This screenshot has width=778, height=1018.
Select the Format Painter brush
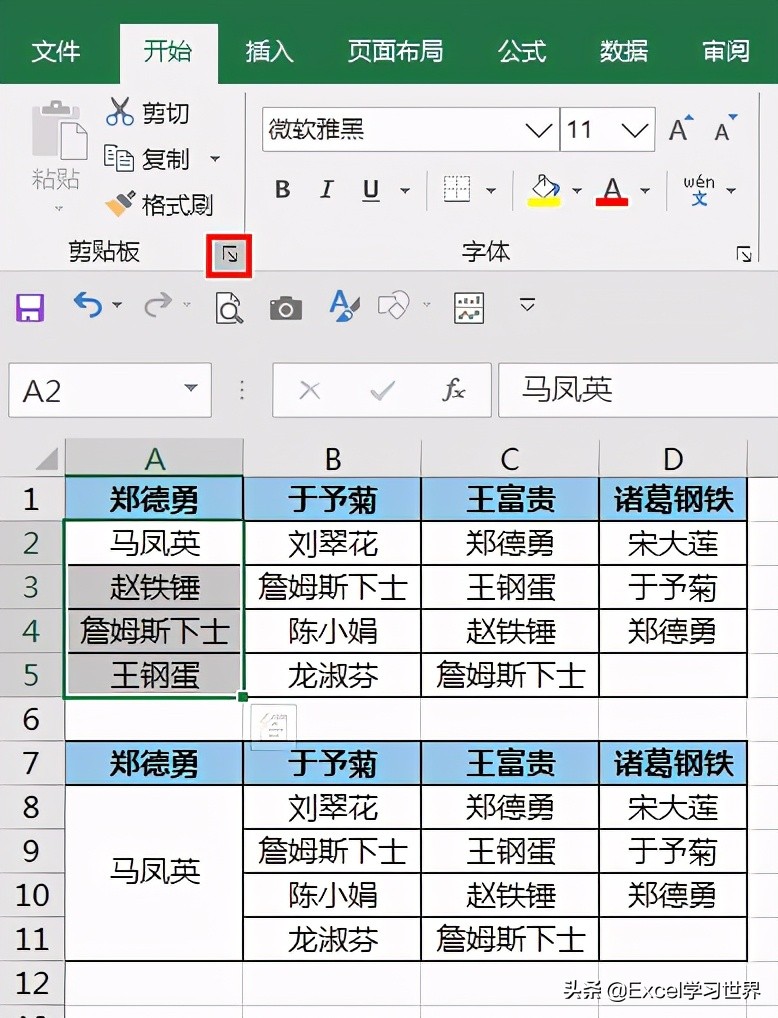point(120,204)
